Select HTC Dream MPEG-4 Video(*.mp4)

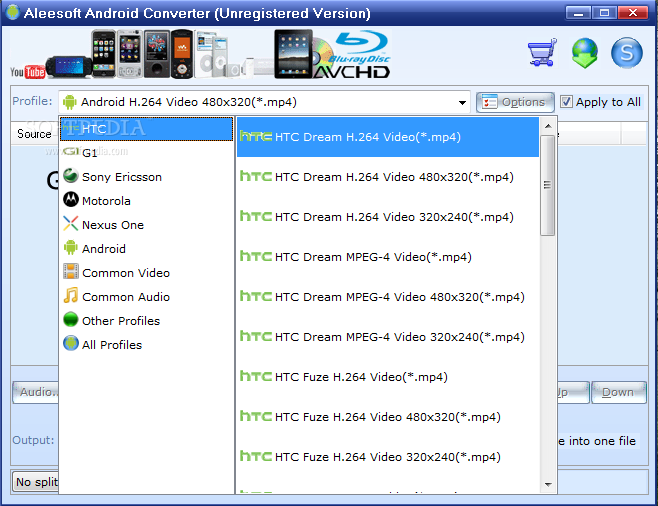(x=388, y=256)
